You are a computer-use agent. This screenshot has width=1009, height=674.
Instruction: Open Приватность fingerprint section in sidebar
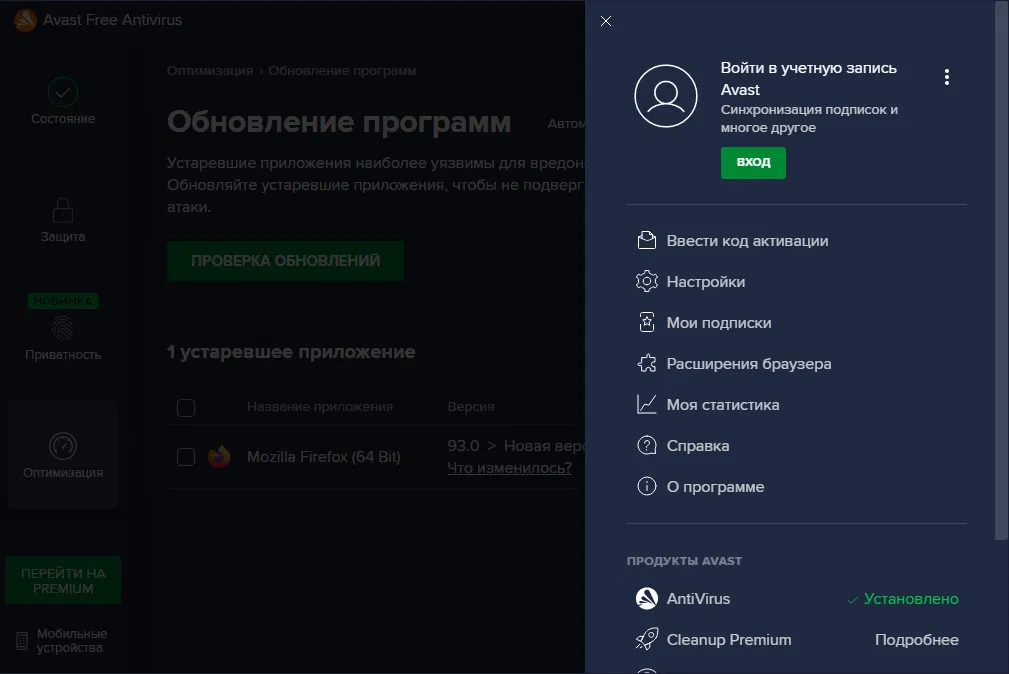tap(62, 338)
